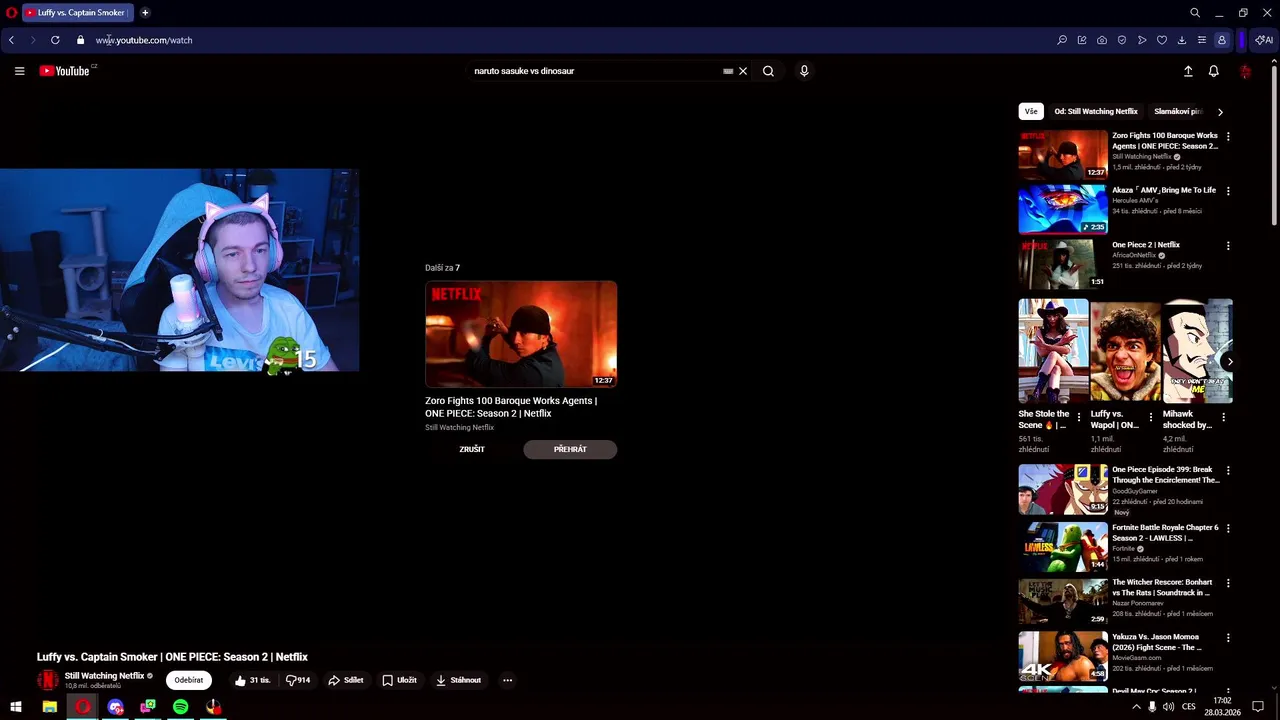This screenshot has height=720, width=1280.
Task: Open the Opera menu logo
Action: click(x=12, y=13)
